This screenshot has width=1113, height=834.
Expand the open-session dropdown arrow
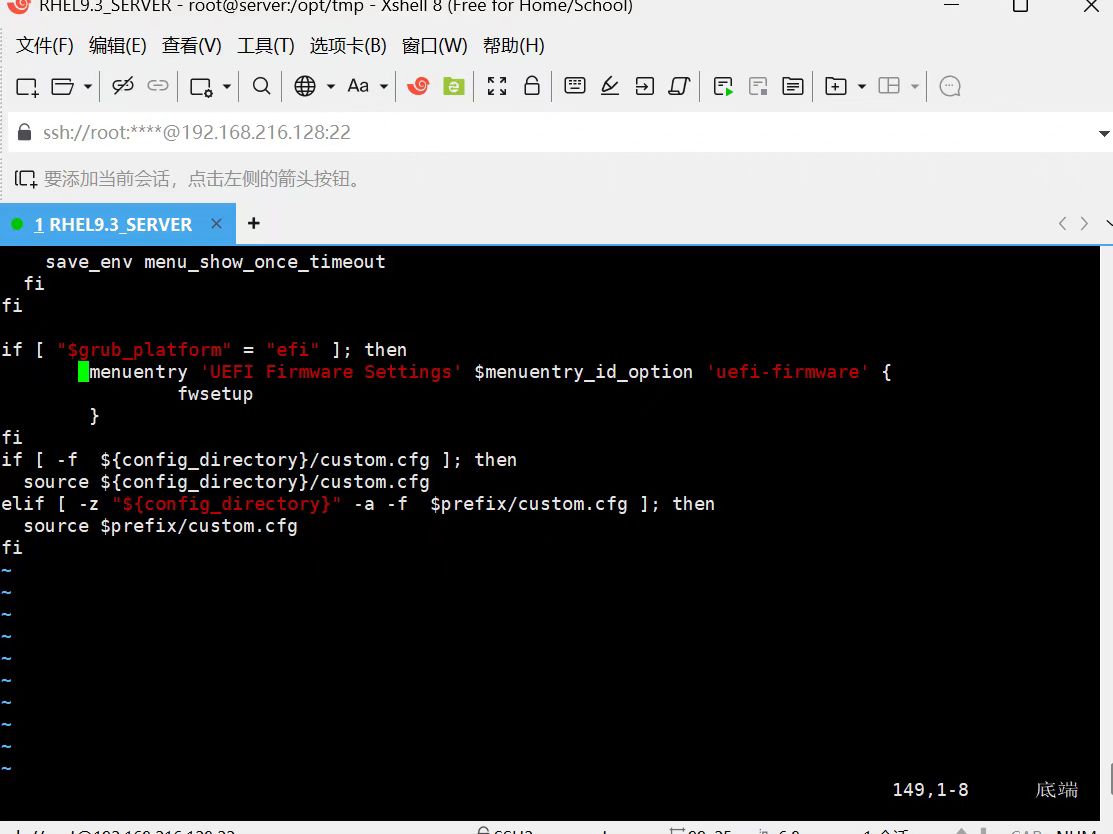pos(88,86)
